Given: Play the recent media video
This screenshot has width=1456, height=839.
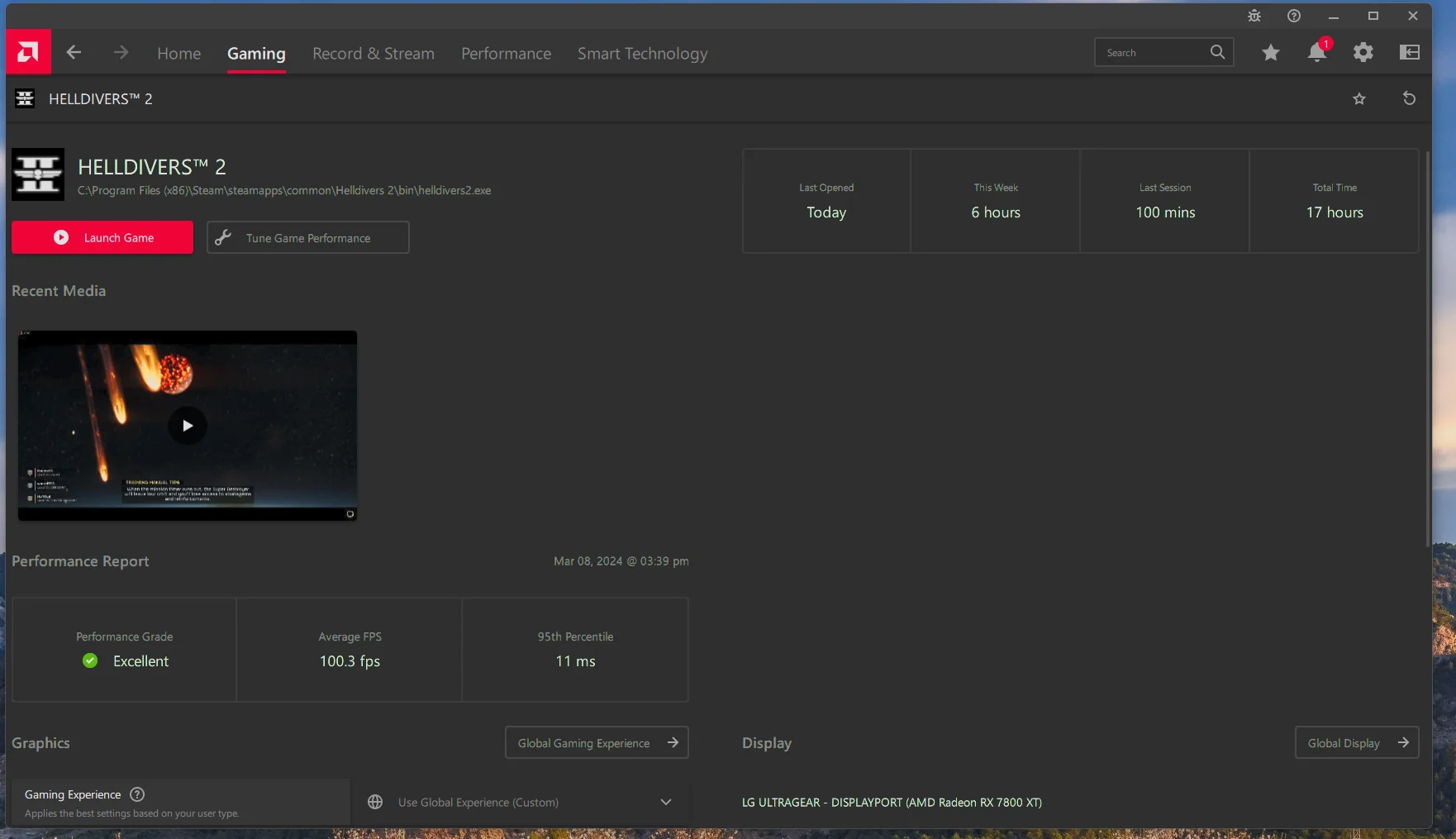Looking at the screenshot, I should click(188, 426).
